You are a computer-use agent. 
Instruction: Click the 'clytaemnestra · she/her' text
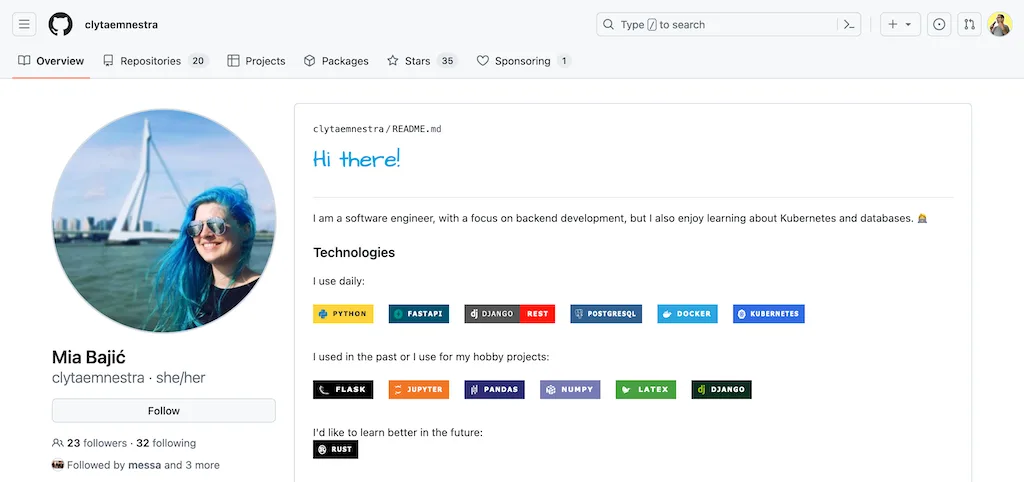pyautogui.click(x=129, y=378)
